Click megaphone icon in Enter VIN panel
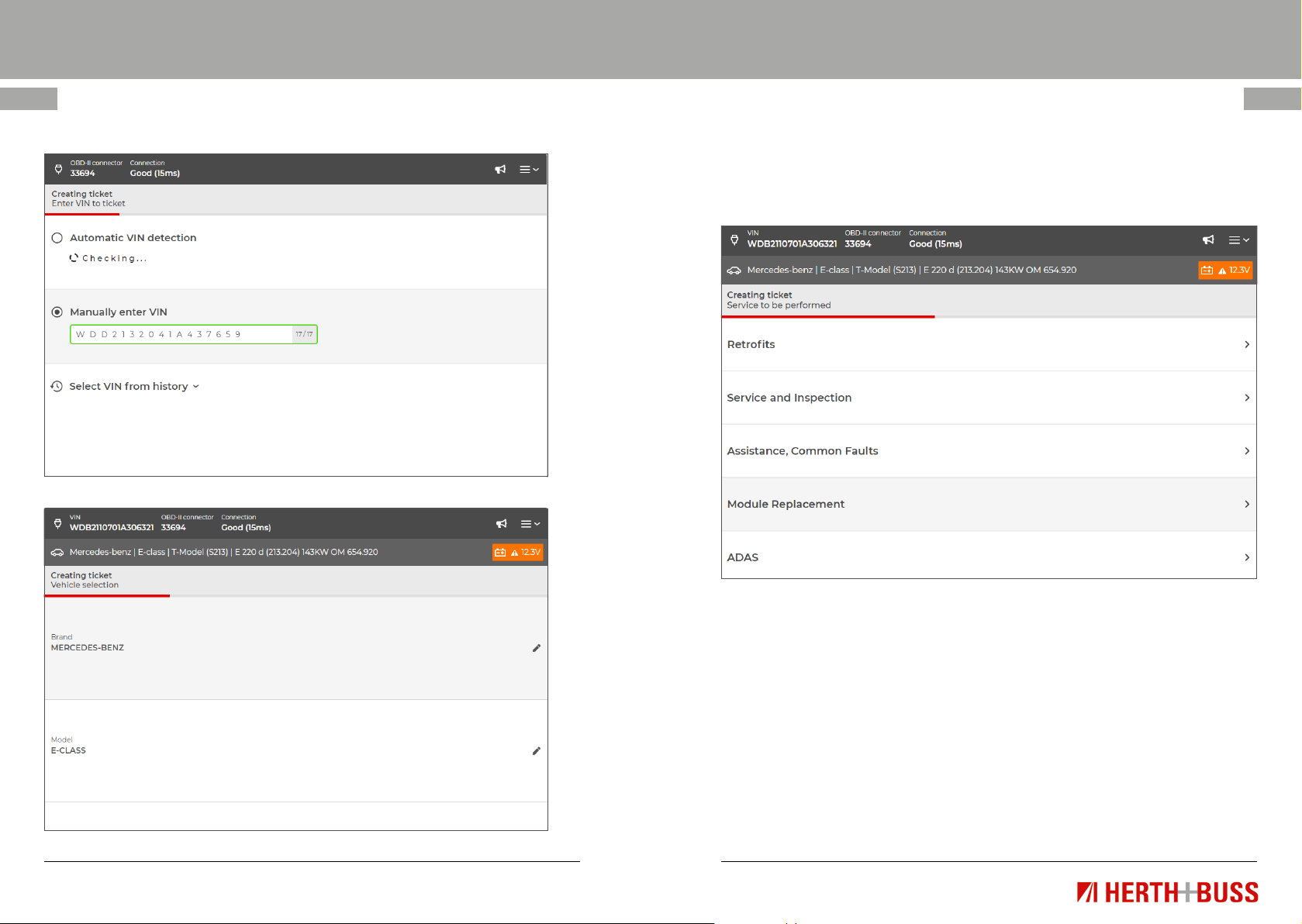Screen dimensions: 1302x924 (500, 169)
